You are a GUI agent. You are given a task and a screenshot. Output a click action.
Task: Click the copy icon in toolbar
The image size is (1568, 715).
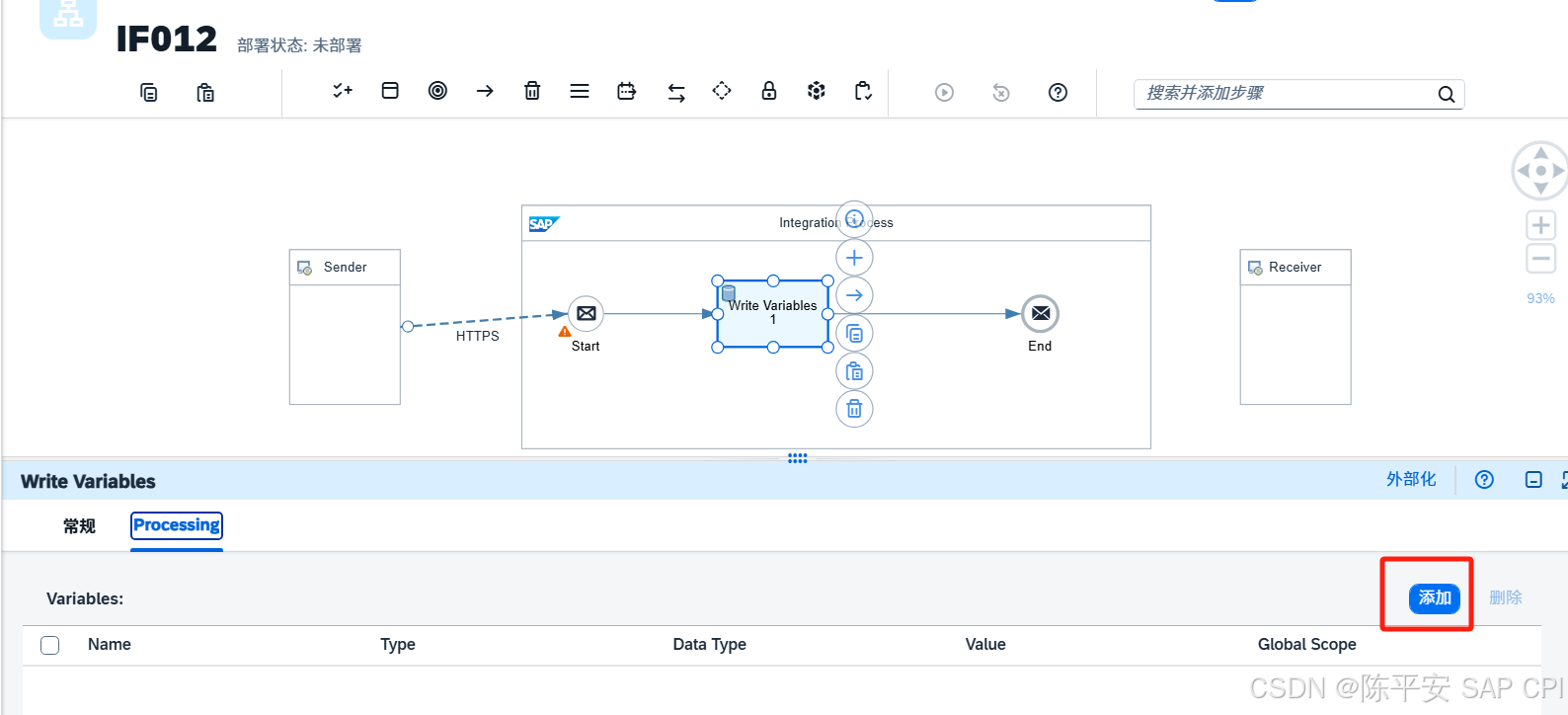click(x=149, y=93)
